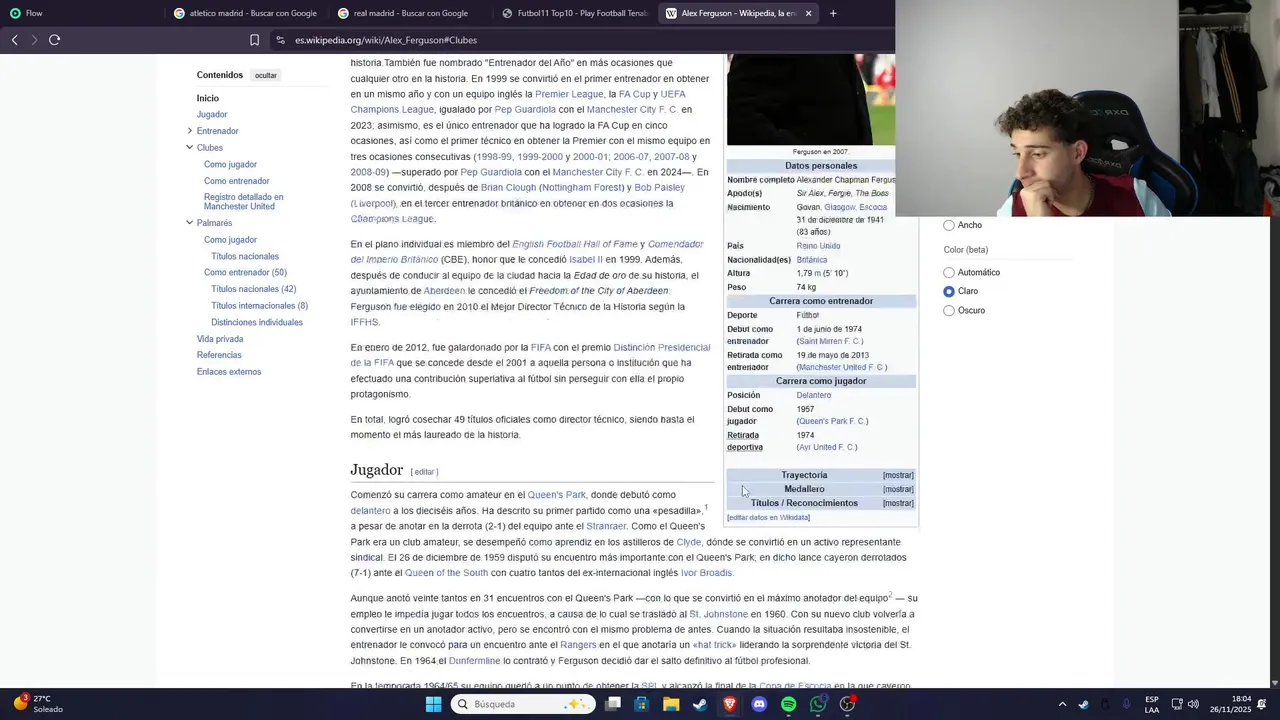Screen dimensions: 1280x720
Task: Switch to the Futbol11 Top10 tab
Action: [x=575, y=13]
